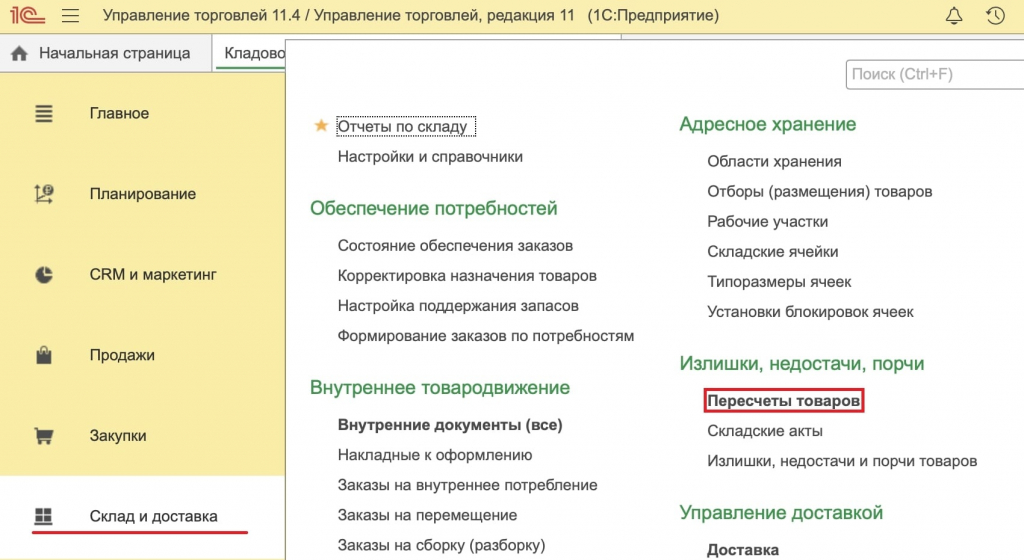Click the Поиск (Ctrl+F) search field

point(935,74)
